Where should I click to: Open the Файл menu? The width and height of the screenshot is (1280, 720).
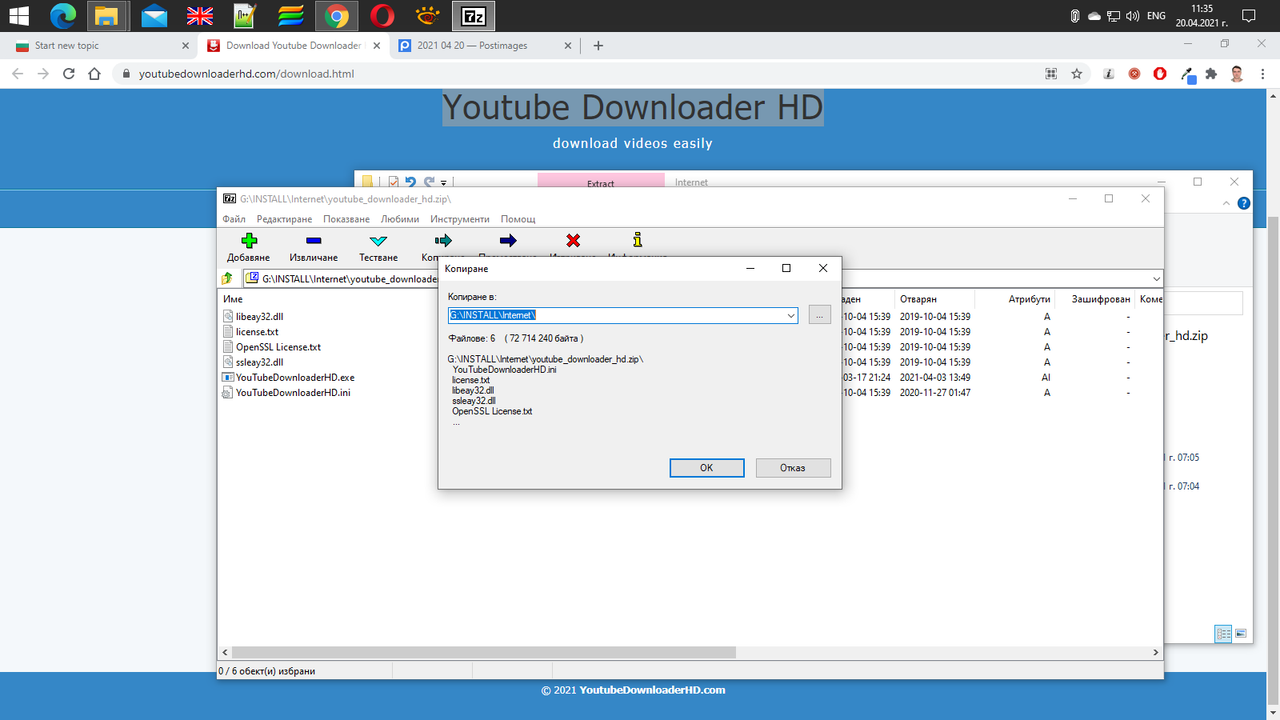pyautogui.click(x=234, y=219)
